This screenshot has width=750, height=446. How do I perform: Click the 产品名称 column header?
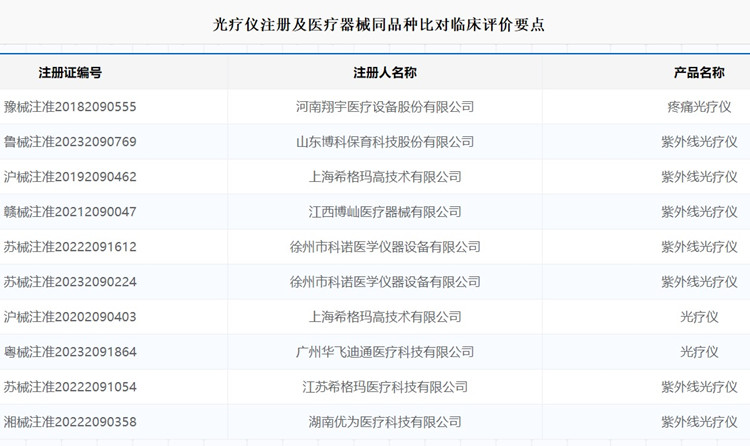[699, 73]
